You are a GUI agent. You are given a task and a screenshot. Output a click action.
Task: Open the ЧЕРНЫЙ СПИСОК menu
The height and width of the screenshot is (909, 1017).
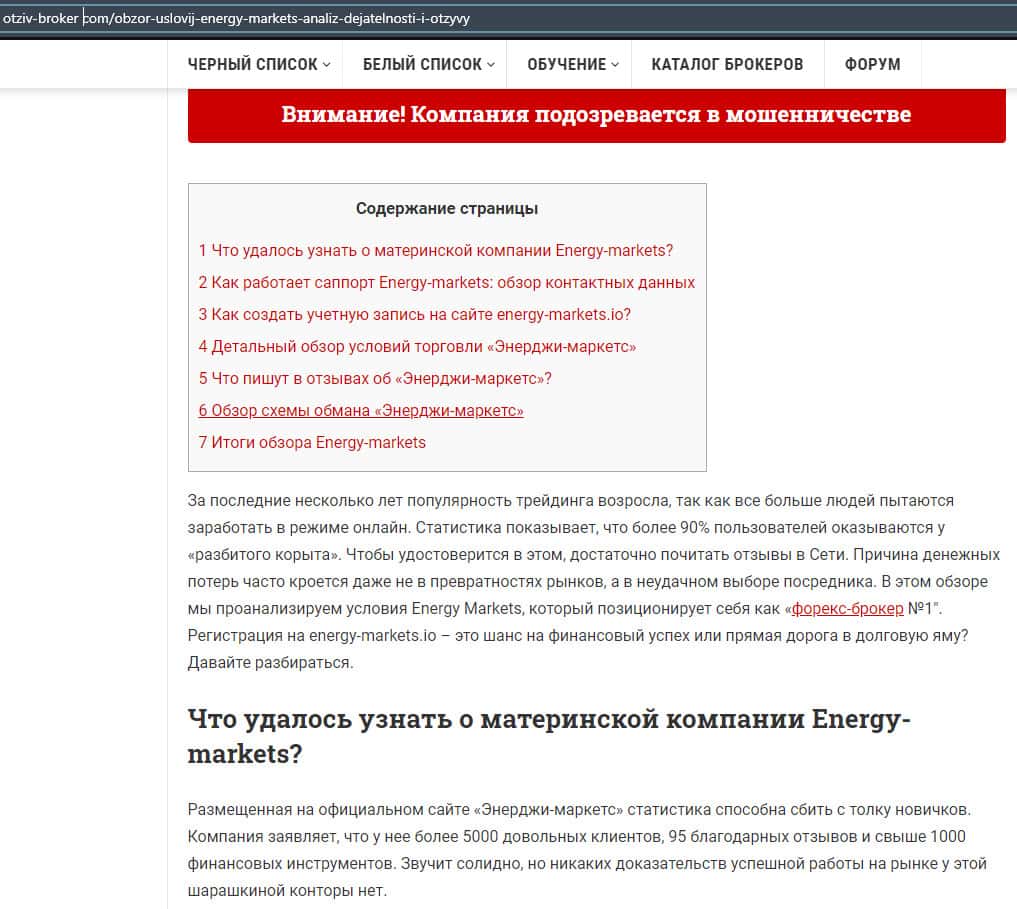tap(259, 64)
